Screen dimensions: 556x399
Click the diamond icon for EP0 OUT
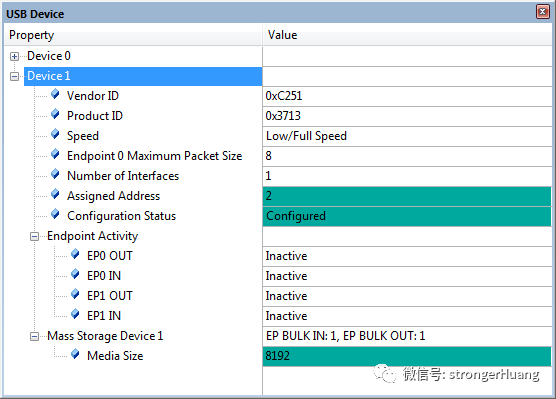75,254
